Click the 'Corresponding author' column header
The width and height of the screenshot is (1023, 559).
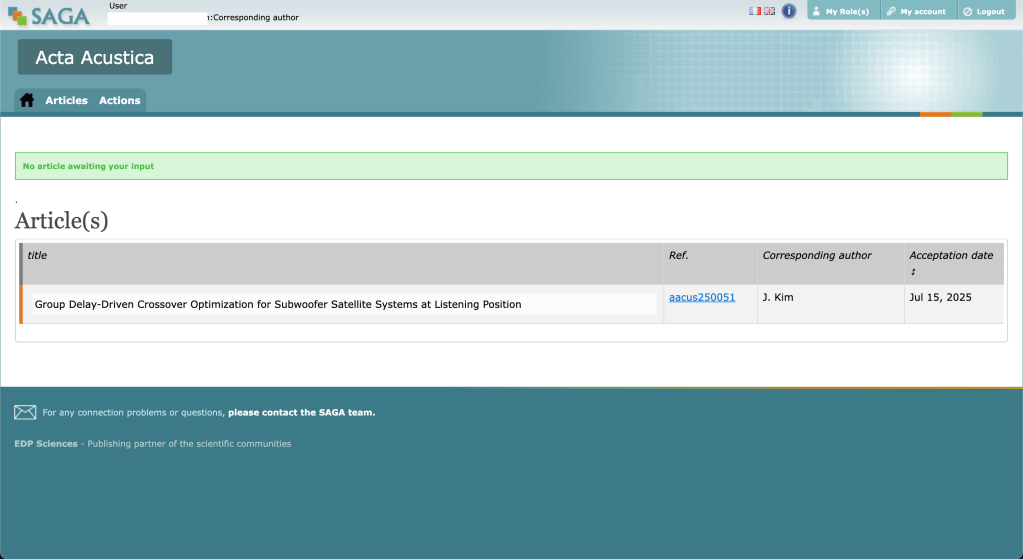(x=817, y=255)
